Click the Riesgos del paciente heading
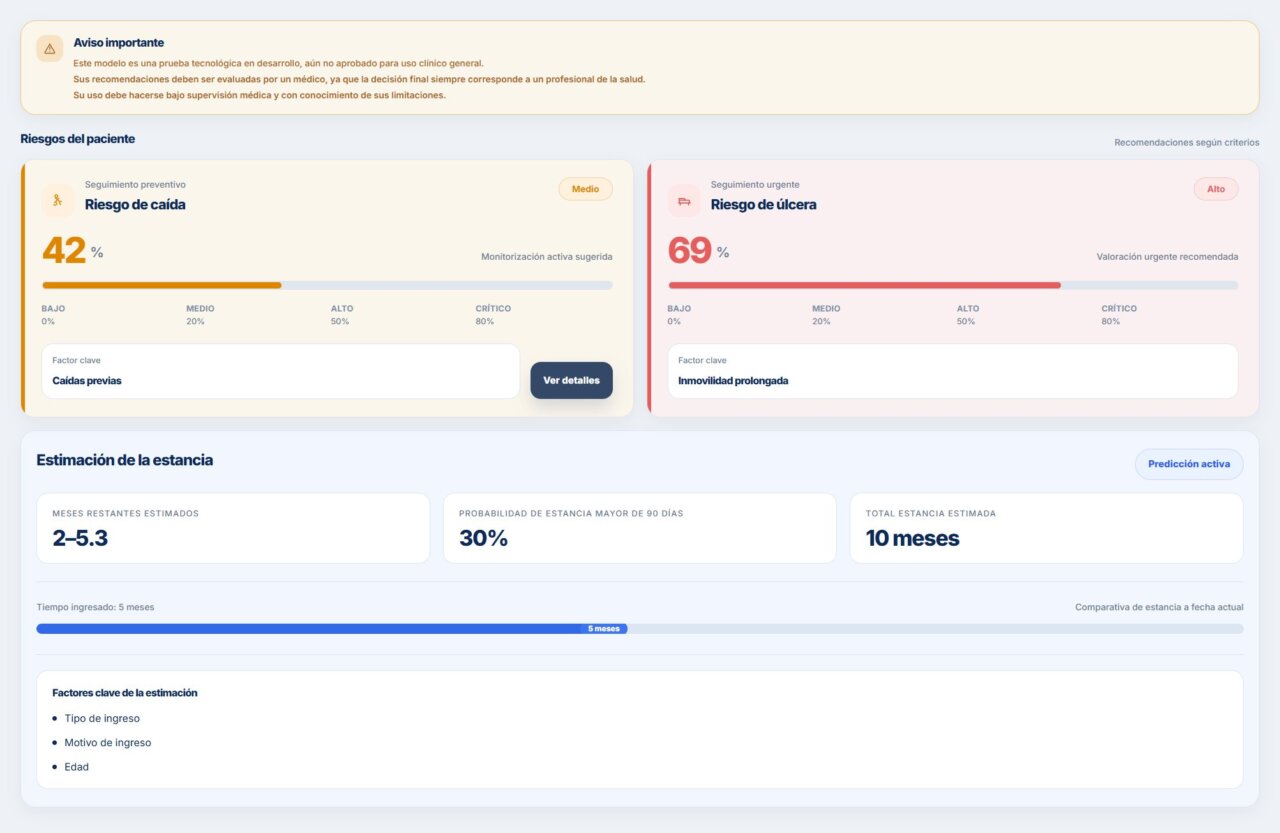 pyautogui.click(x=78, y=139)
